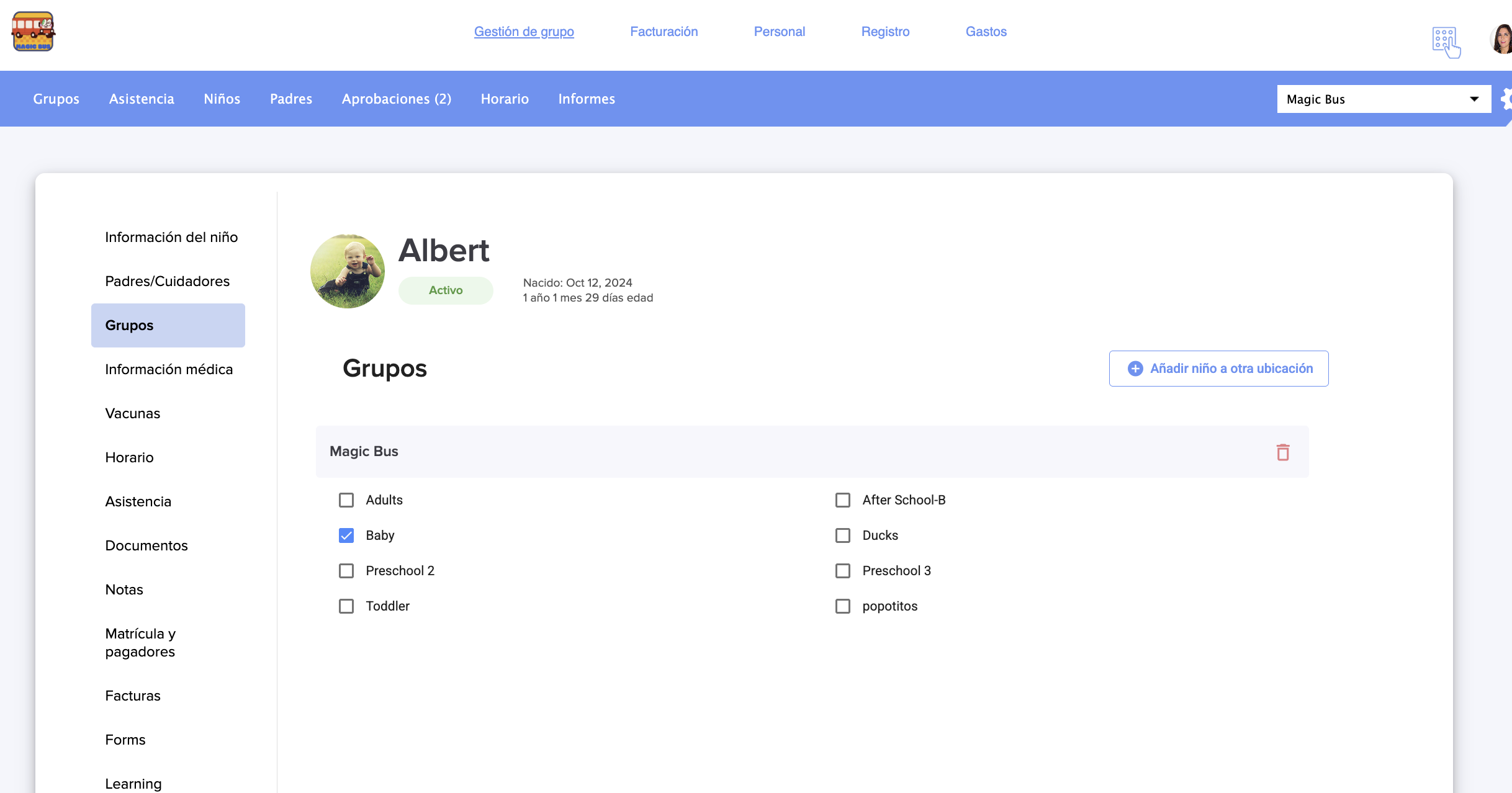The image size is (1512, 793).
Task: Uncheck the Baby group checkbox
Action: click(x=346, y=535)
